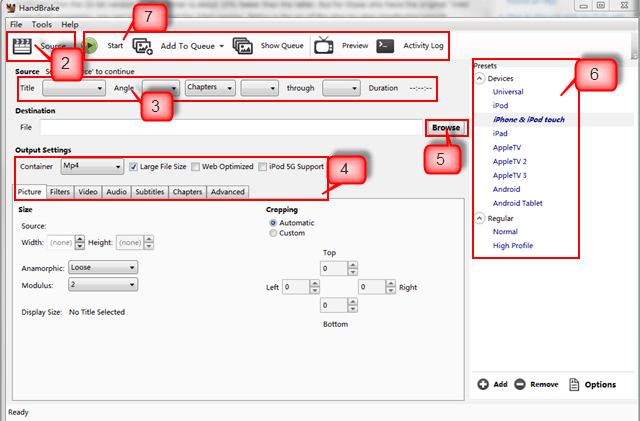Open the Anamorphic Loose dropdown
The image size is (640, 421).
tap(103, 267)
